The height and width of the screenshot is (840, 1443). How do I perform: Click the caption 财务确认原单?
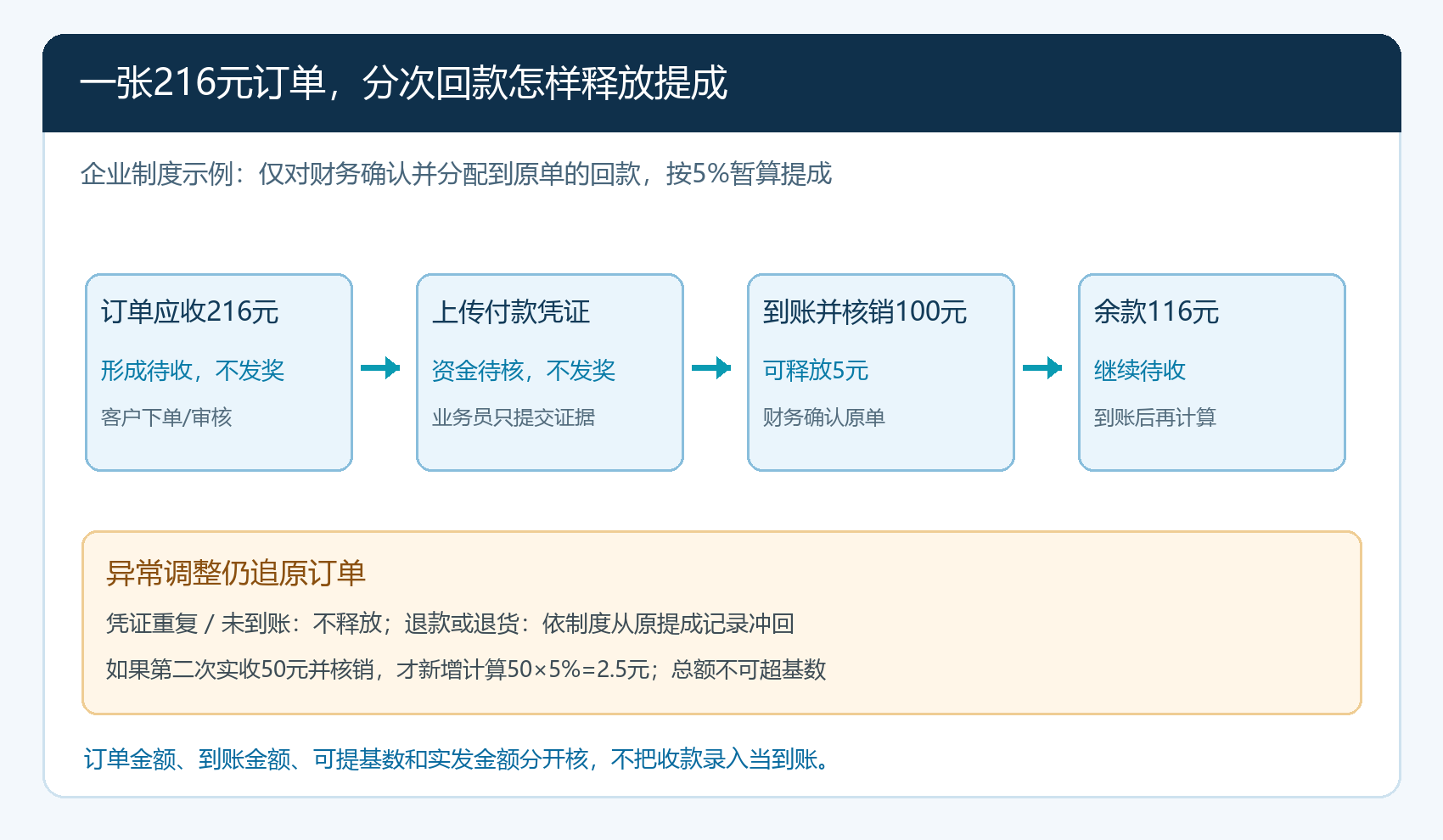coord(824,417)
